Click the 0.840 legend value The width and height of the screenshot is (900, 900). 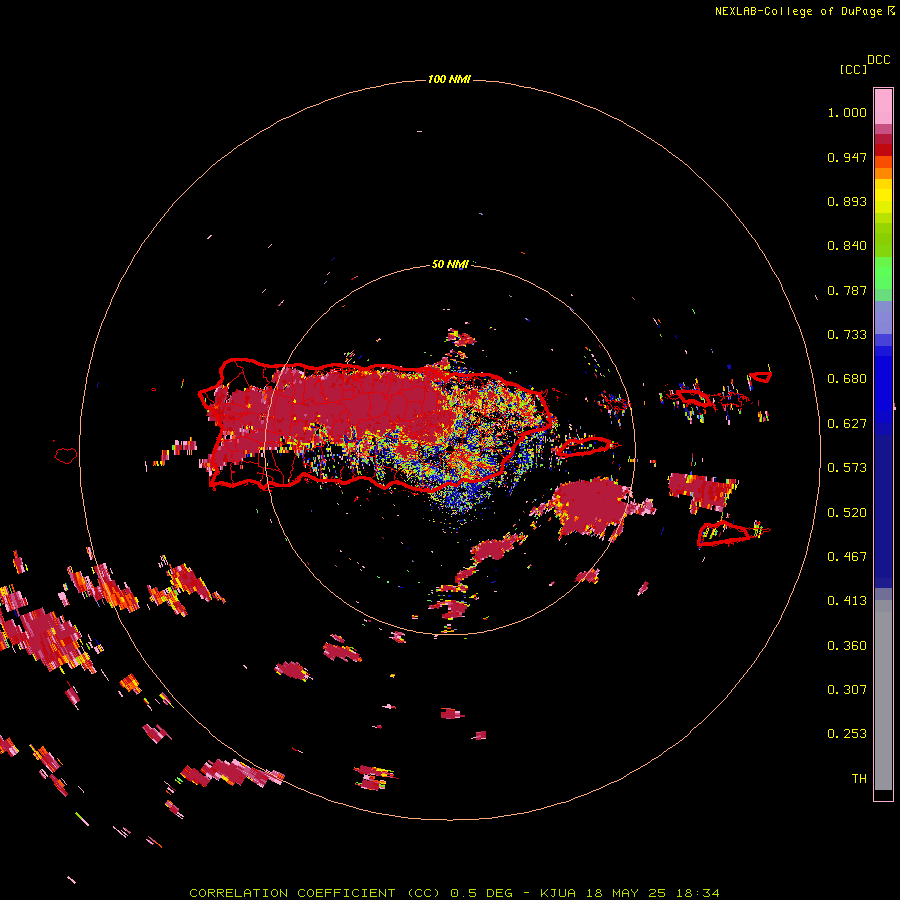click(847, 246)
